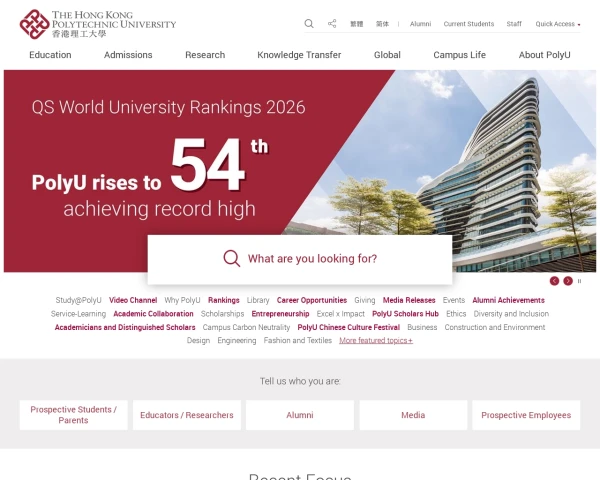Open Fashion and Textiles topic
This screenshot has height=480, width=600.
(x=298, y=340)
